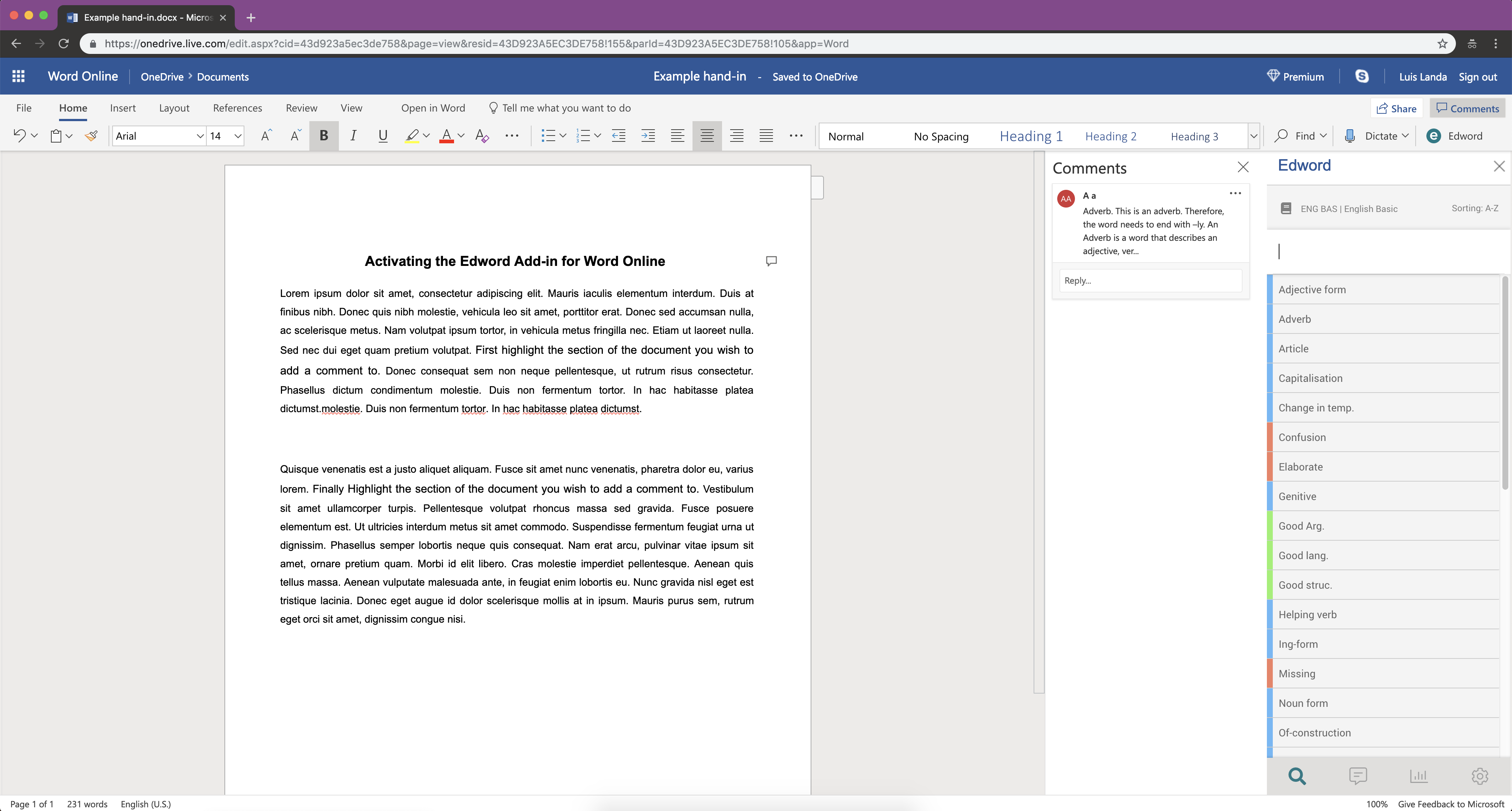Click the Share button
The width and height of the screenshot is (1512, 811).
(x=1396, y=108)
